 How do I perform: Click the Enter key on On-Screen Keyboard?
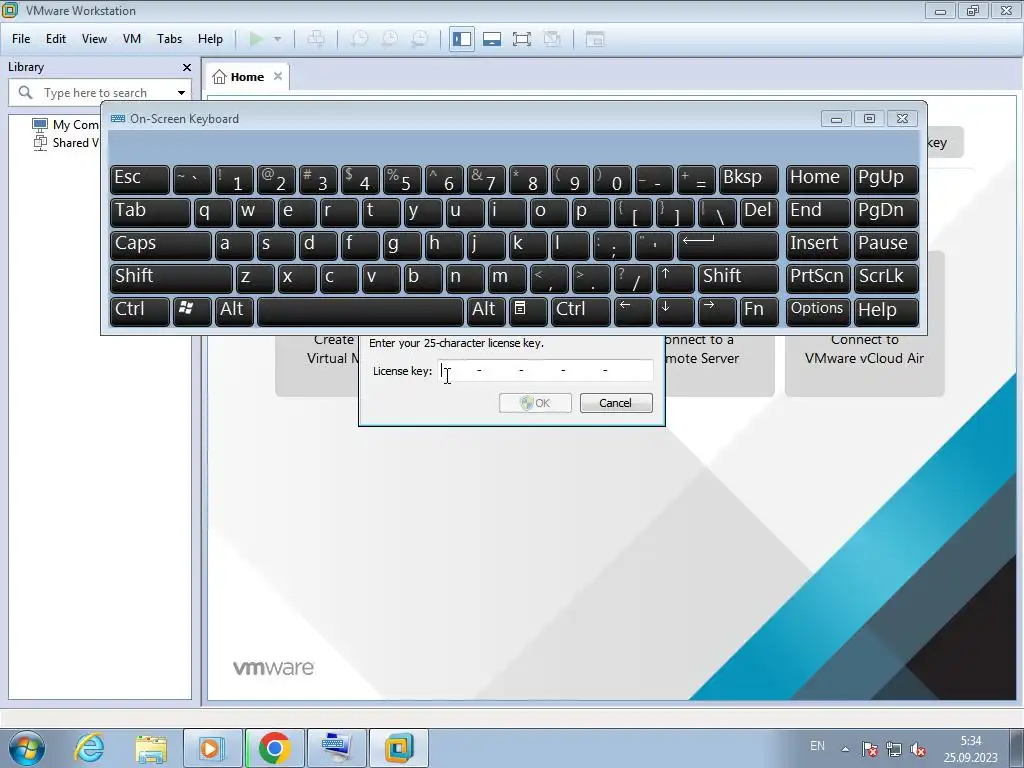click(728, 245)
